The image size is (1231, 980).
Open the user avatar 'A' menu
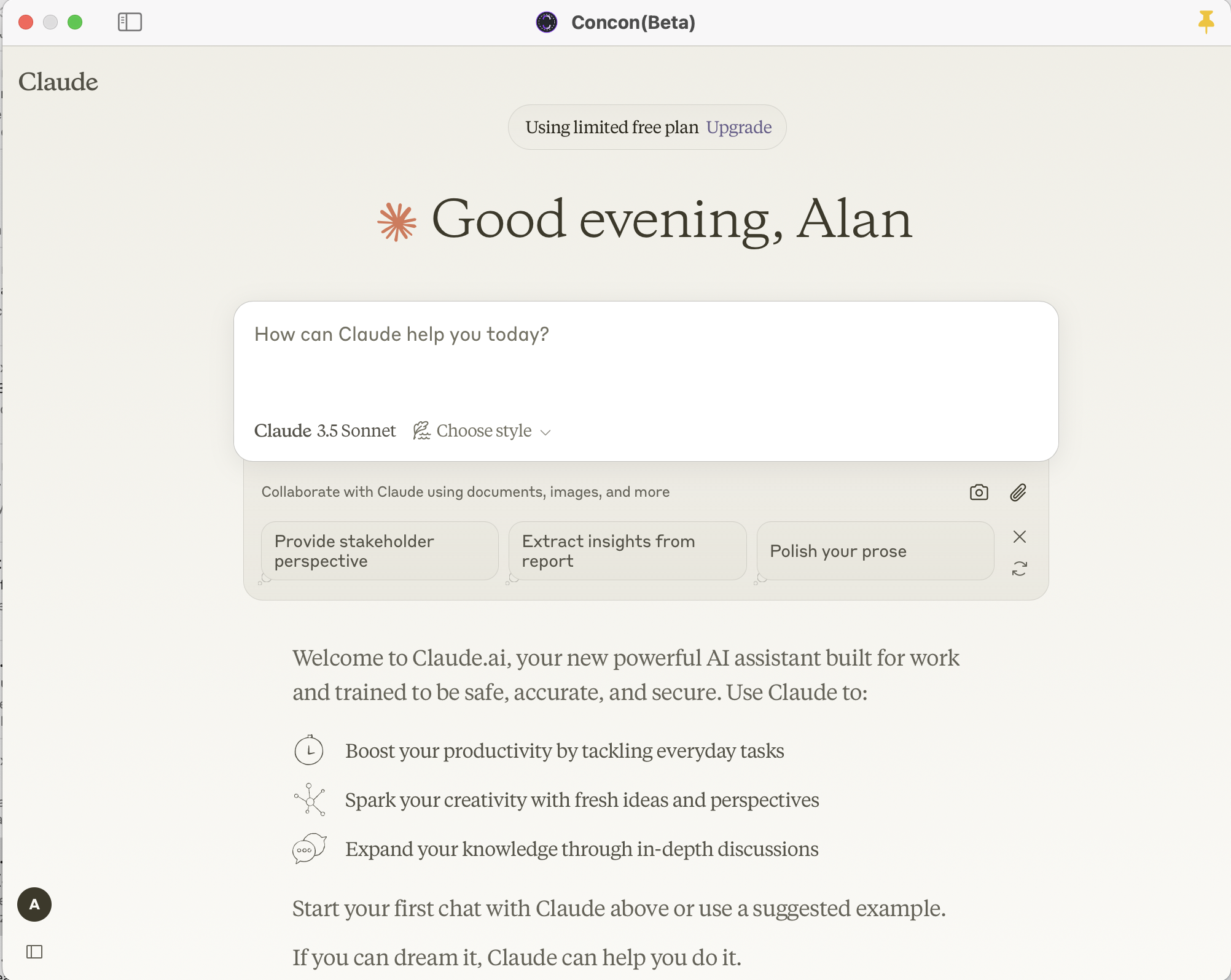click(x=34, y=904)
